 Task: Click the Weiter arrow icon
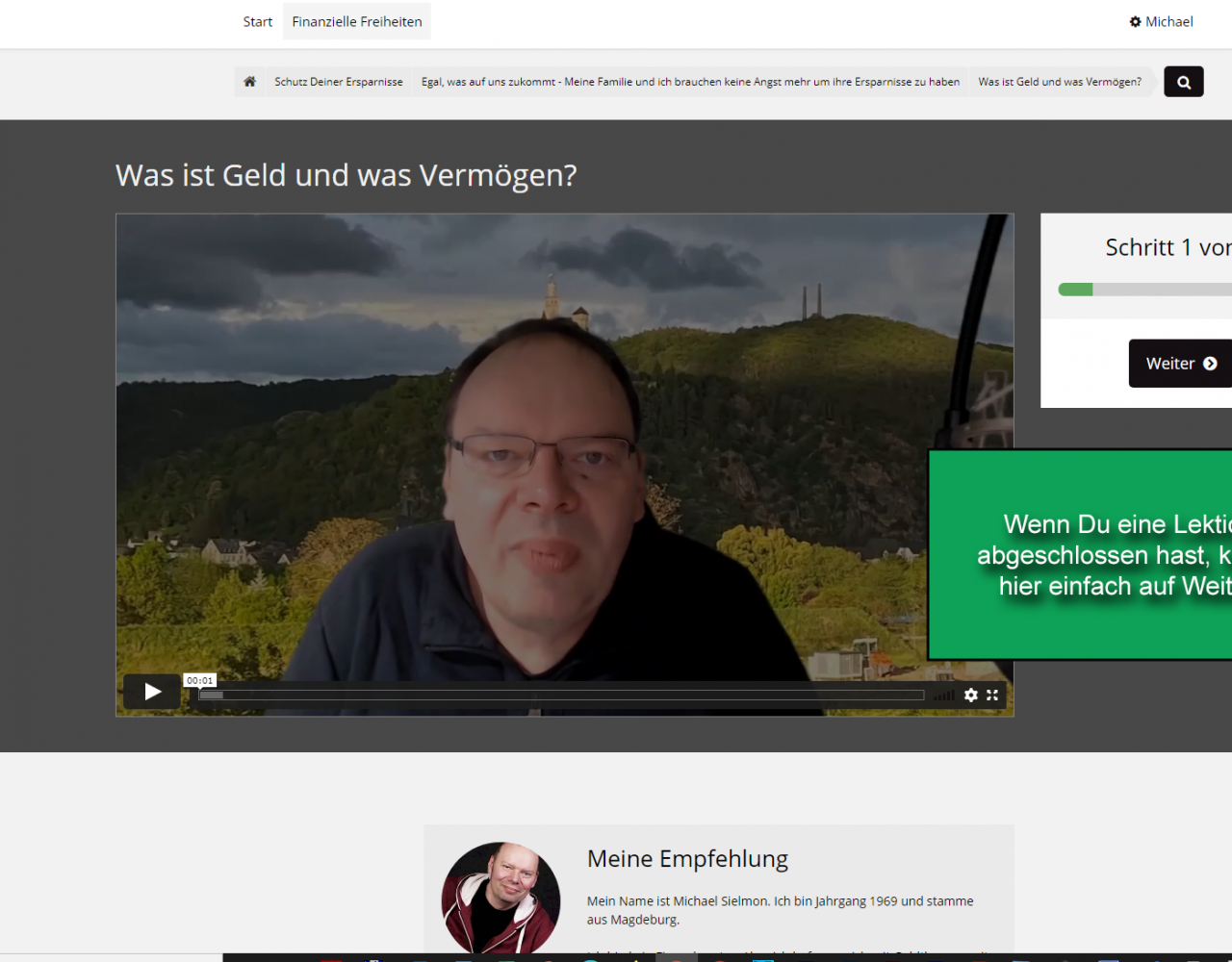tap(1210, 364)
